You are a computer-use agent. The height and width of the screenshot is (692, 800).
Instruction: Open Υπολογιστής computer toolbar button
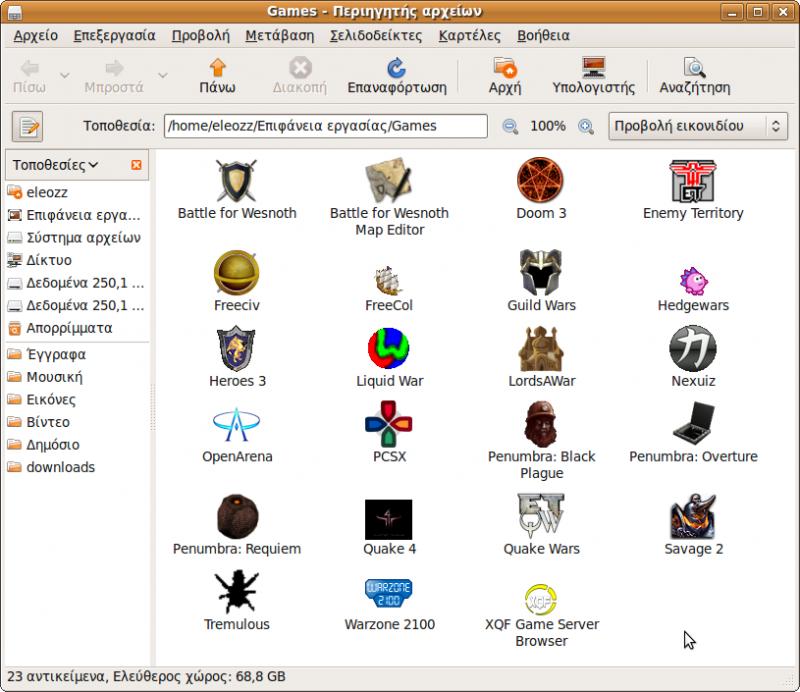tap(593, 77)
